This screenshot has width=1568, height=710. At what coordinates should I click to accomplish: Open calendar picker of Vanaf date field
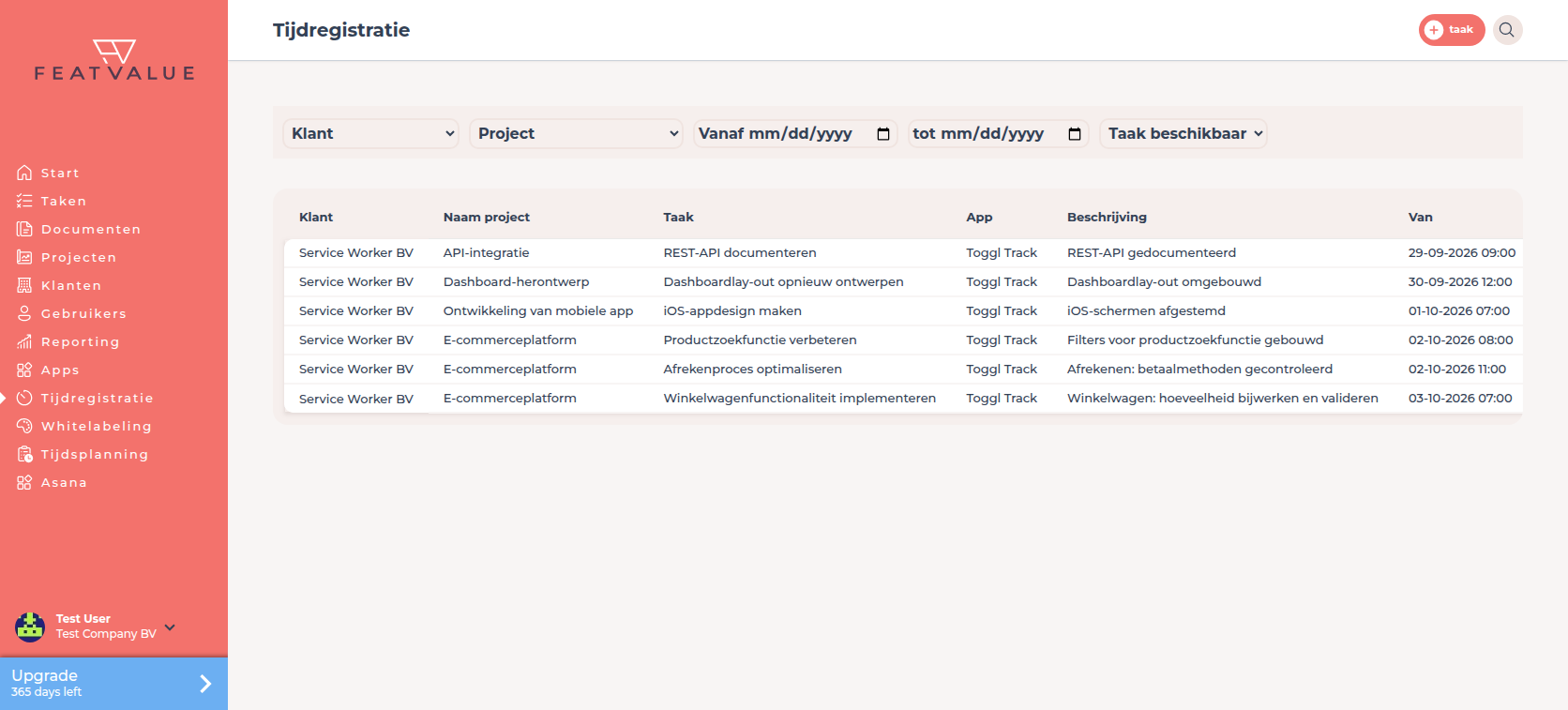[x=882, y=134]
